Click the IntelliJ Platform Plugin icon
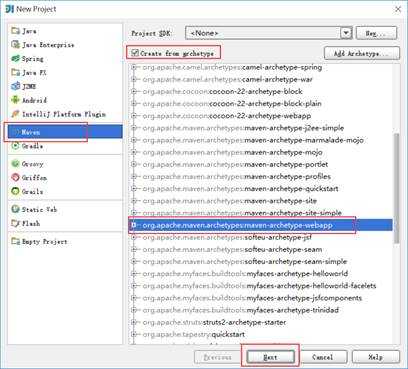The height and width of the screenshot is (369, 408). pos(15,114)
